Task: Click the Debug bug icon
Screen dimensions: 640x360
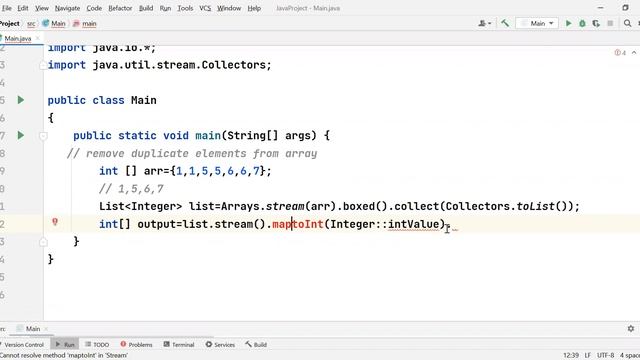Action: [x=582, y=24]
